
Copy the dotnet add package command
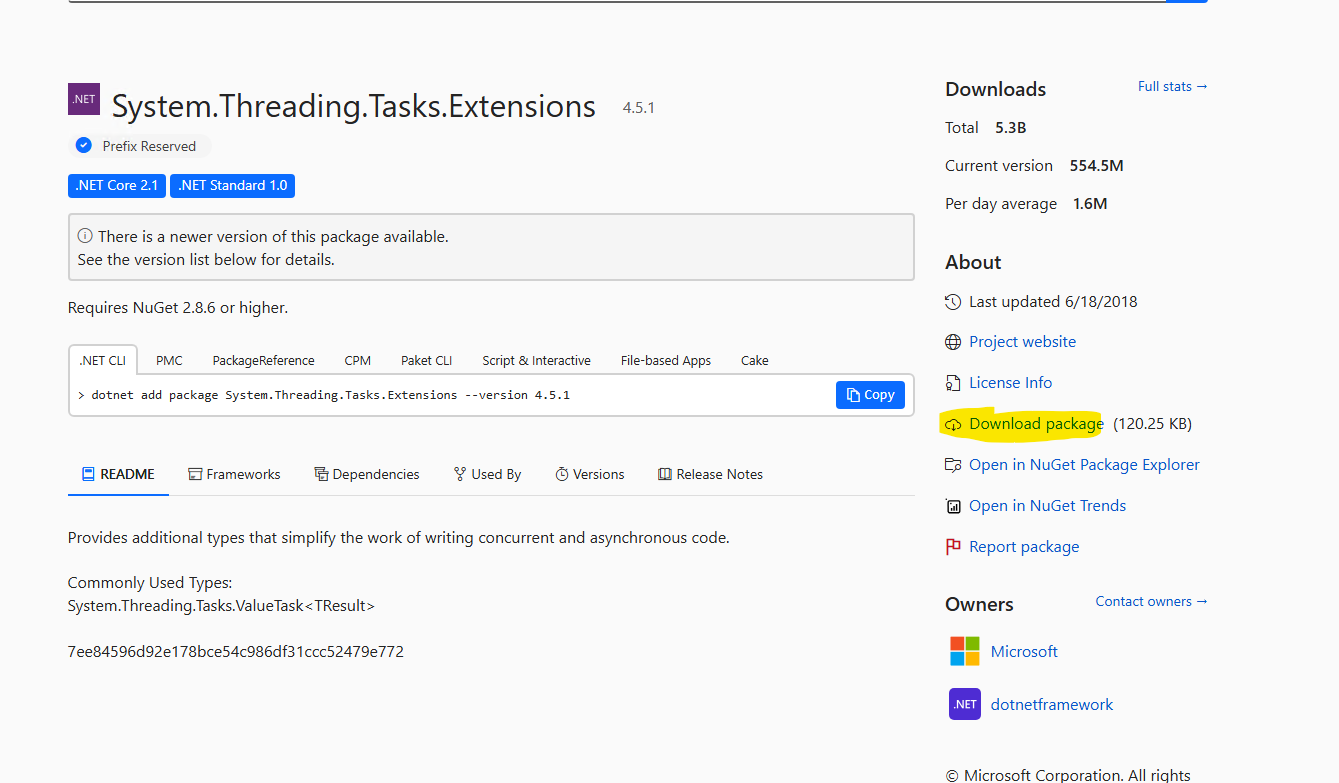[x=870, y=395]
